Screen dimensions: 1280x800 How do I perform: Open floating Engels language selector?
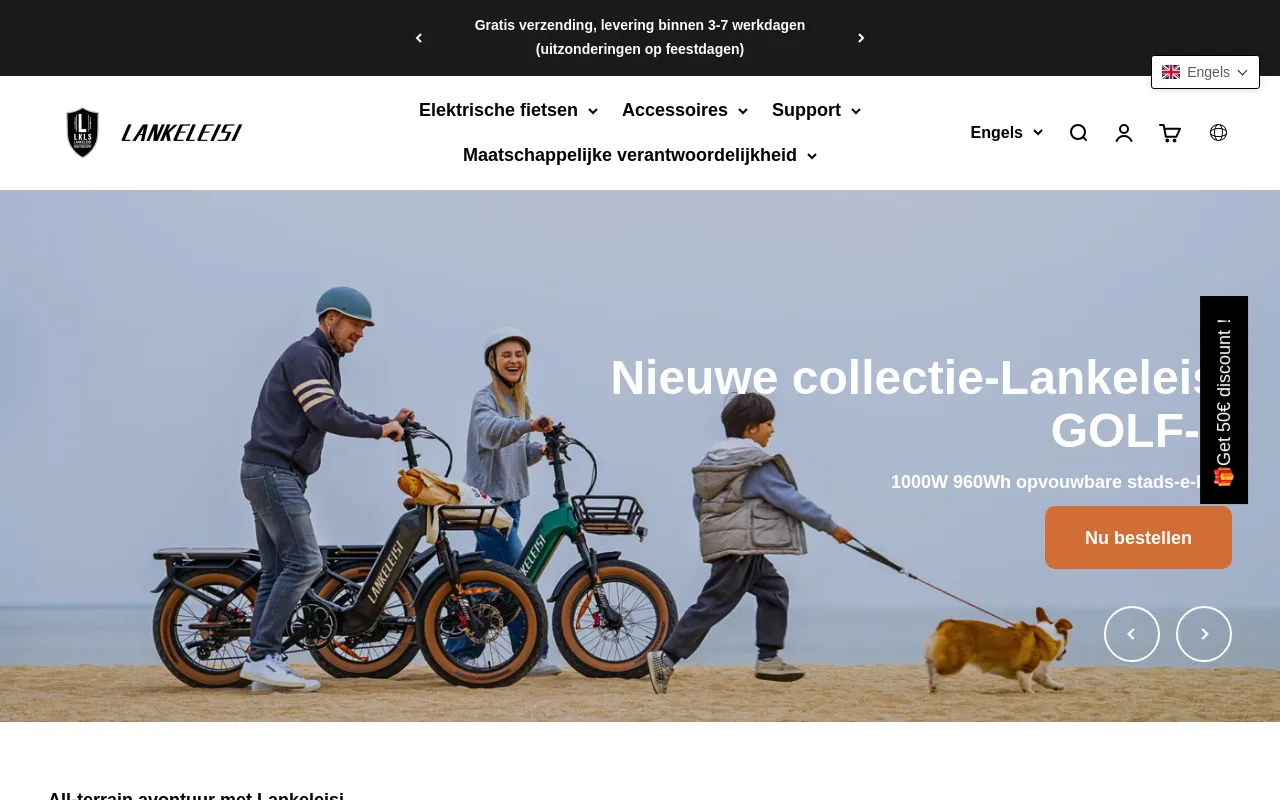(1205, 72)
